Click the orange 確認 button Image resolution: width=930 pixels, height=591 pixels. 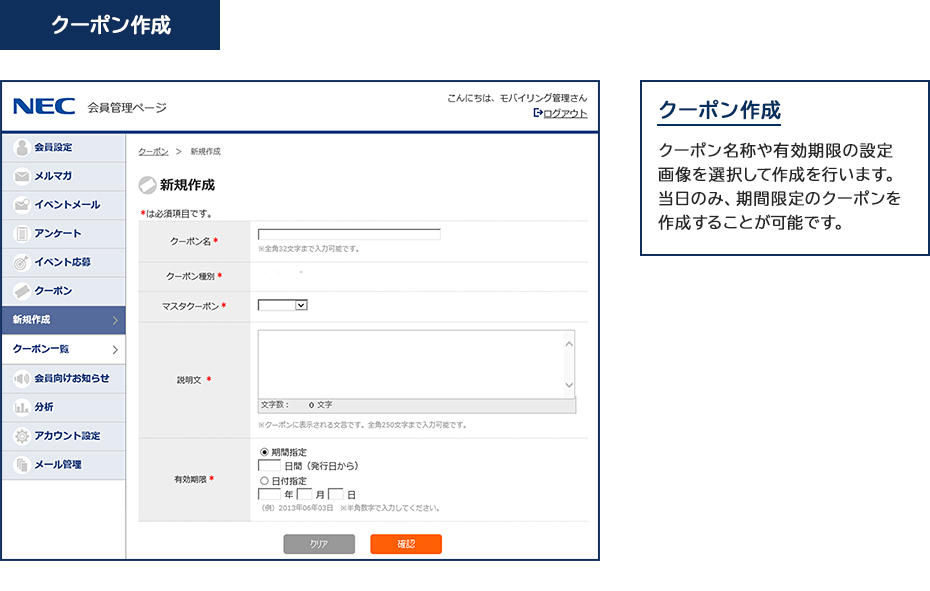point(406,544)
